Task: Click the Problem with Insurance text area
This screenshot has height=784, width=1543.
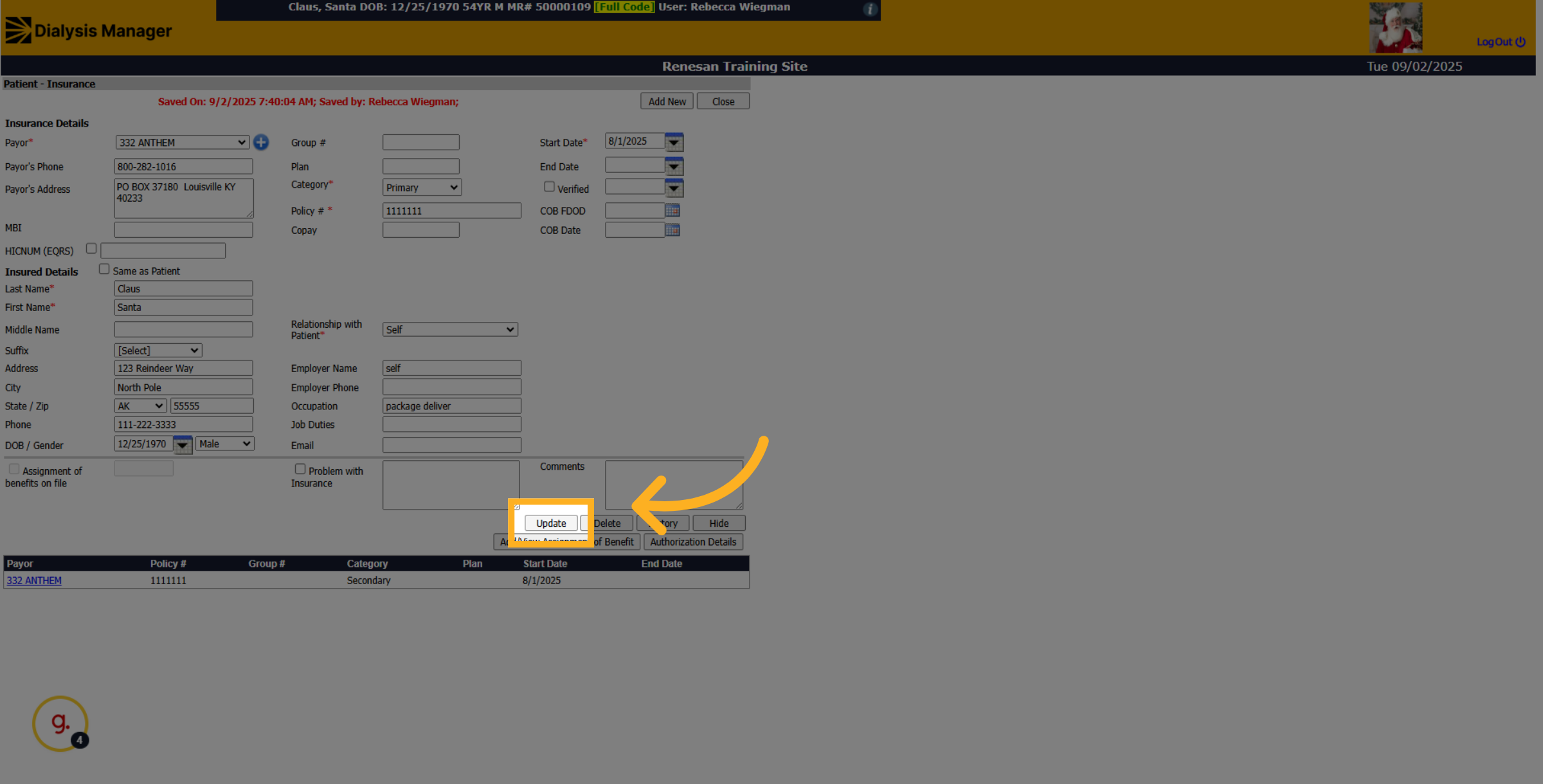Action: (x=451, y=485)
